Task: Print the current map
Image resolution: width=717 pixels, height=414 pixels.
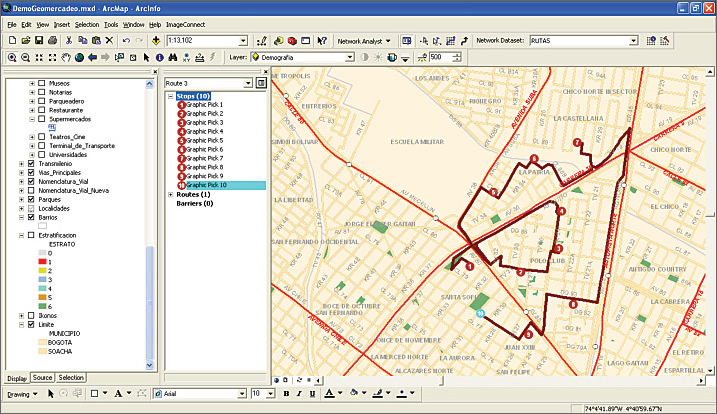Action: [x=53, y=41]
